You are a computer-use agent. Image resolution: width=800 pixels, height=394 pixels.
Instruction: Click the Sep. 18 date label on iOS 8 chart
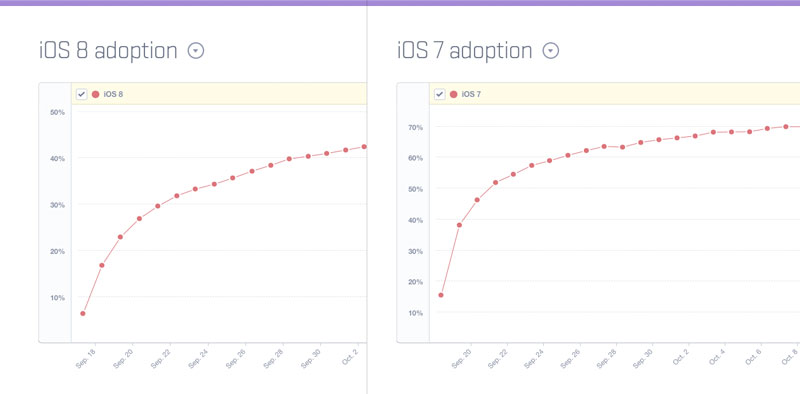86,359
